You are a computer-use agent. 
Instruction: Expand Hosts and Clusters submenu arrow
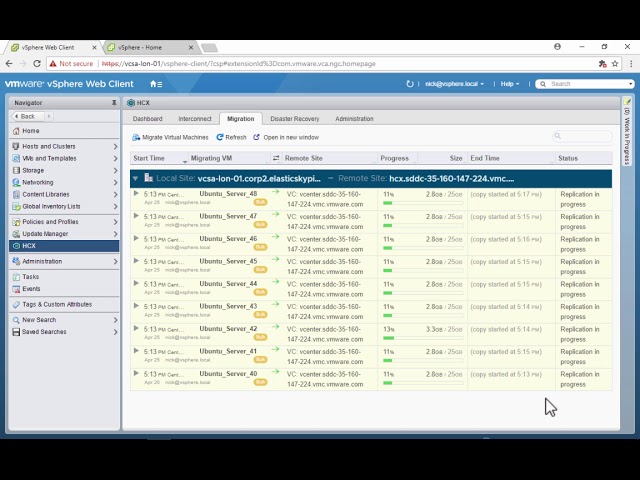point(115,147)
